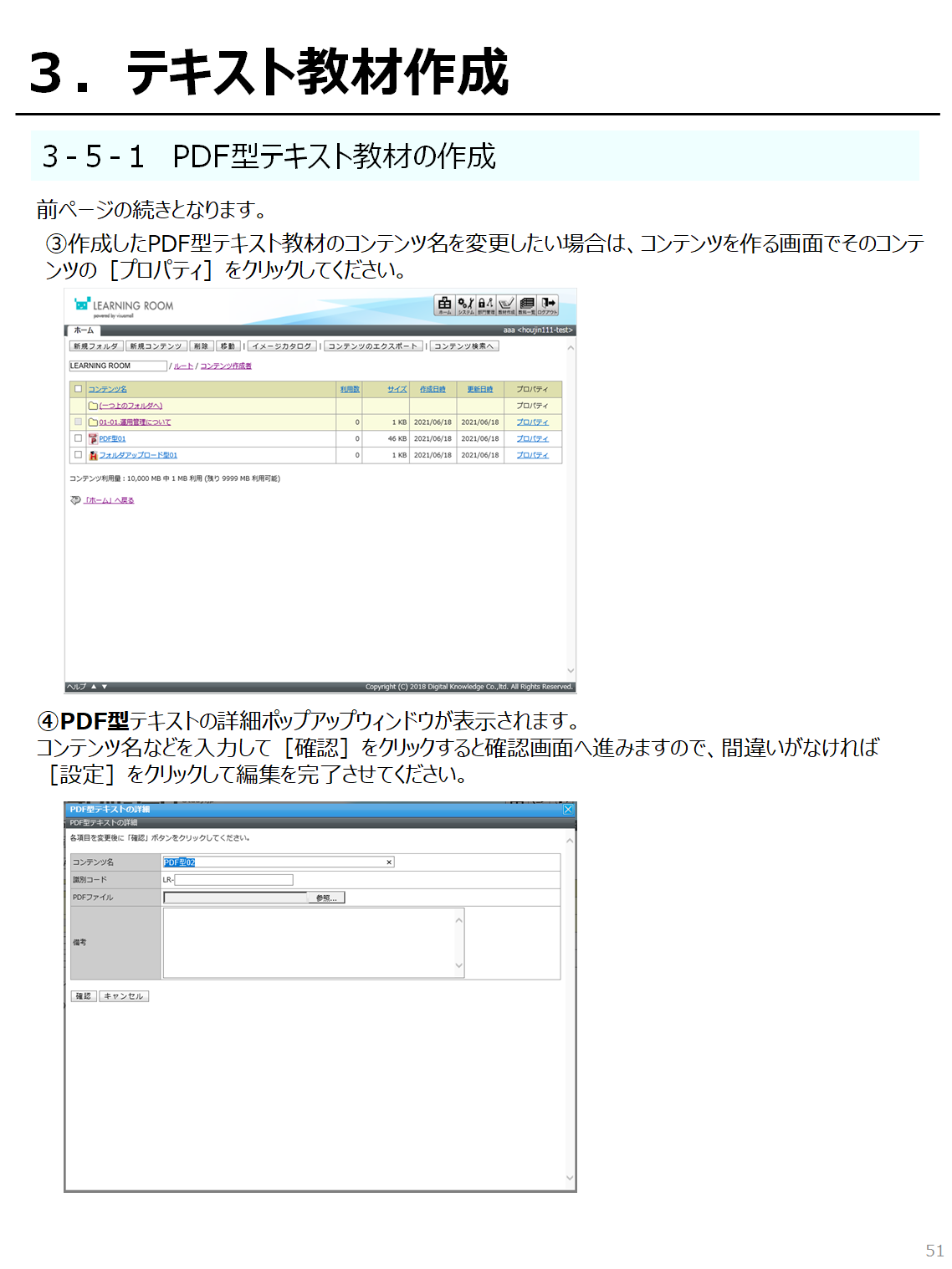Viewport: 952px width, 1269px height.
Task: Open the 教材作成 icon
Action: tap(506, 305)
